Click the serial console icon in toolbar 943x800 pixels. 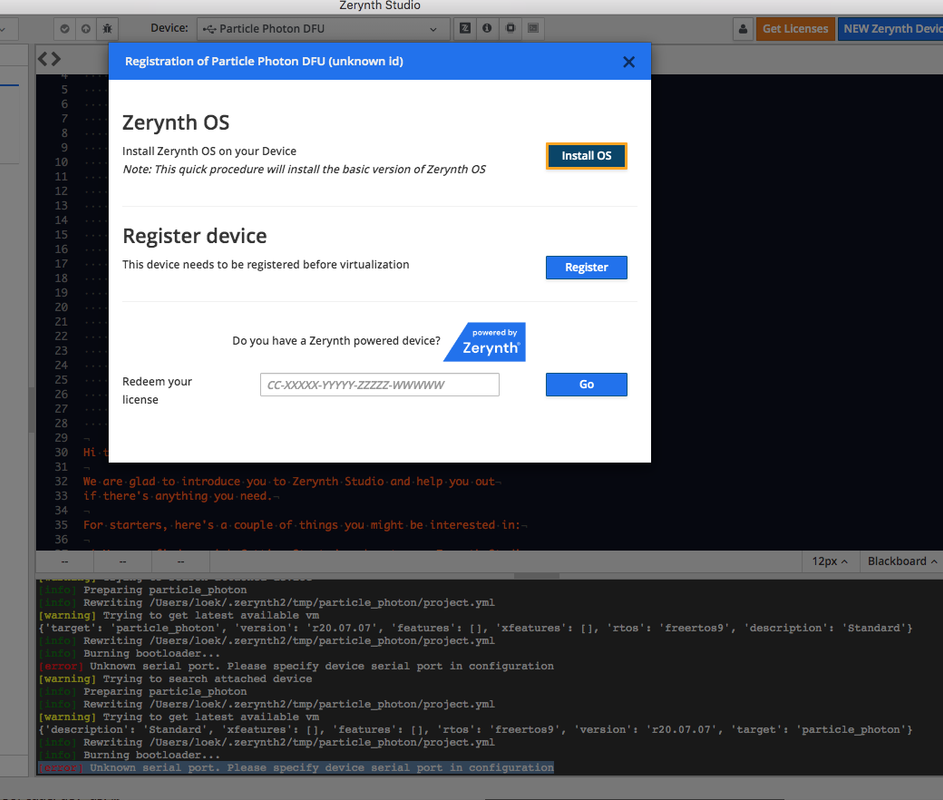[x=533, y=28]
